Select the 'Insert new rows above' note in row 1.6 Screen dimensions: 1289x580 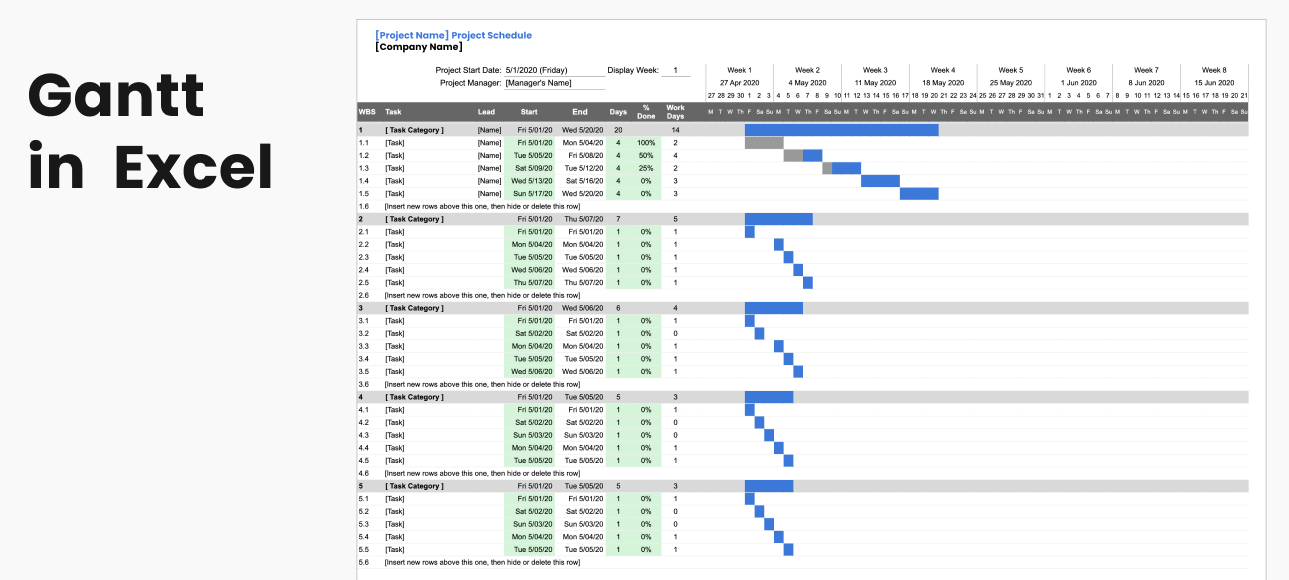(x=482, y=206)
